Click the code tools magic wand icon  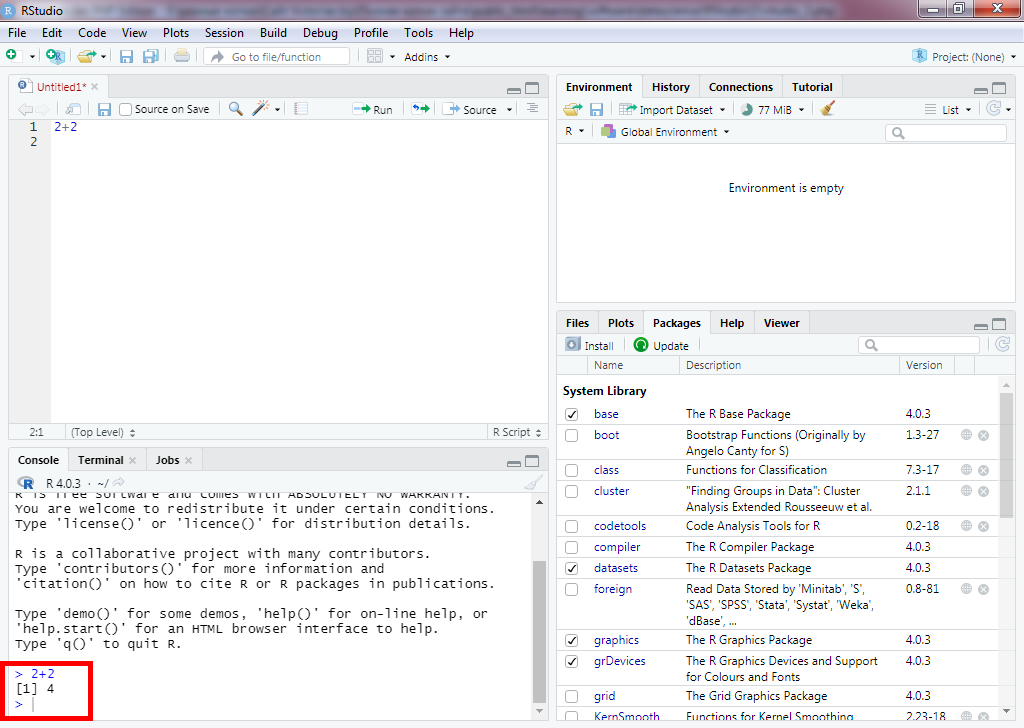pyautogui.click(x=262, y=109)
